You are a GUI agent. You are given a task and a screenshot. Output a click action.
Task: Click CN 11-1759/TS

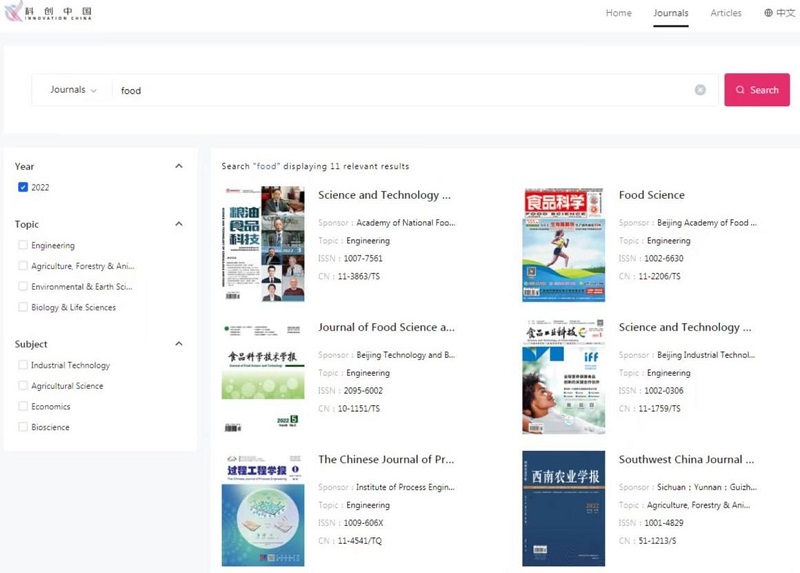coord(659,408)
